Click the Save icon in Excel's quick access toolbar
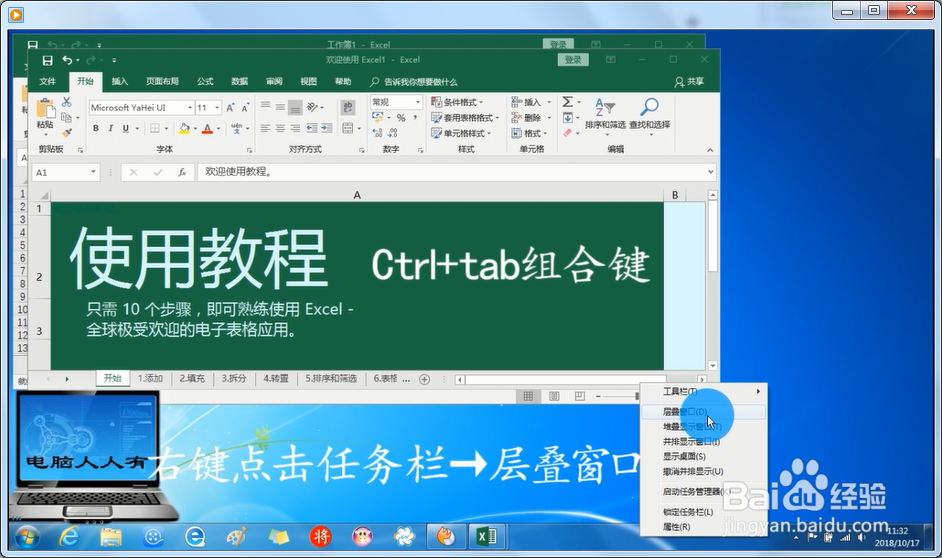The image size is (942, 558). (47, 60)
